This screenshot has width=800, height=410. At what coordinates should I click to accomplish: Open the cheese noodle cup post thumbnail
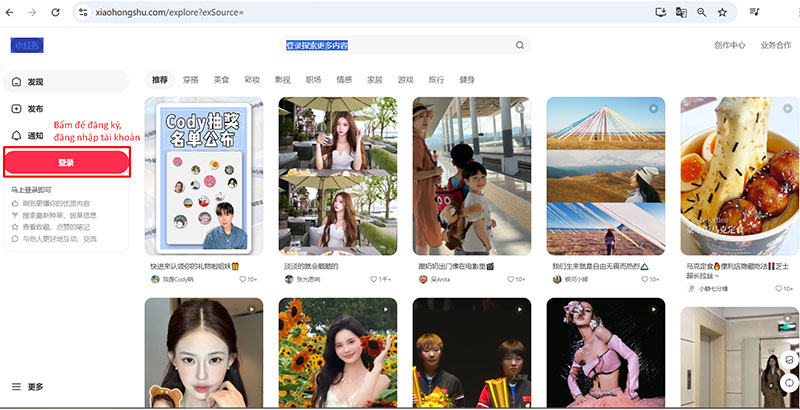pyautogui.click(x=740, y=176)
